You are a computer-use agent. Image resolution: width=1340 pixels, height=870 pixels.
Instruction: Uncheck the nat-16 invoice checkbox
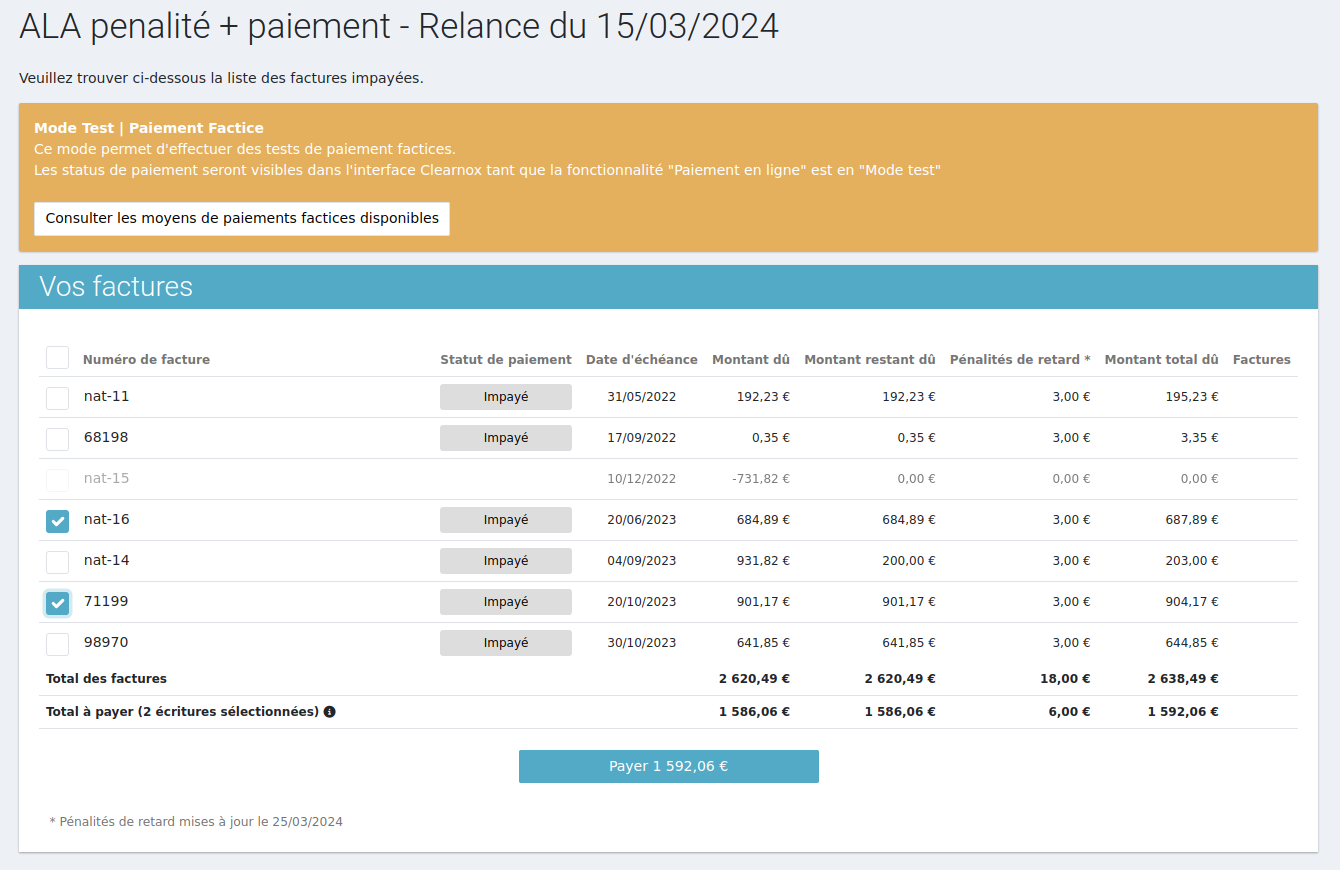(58, 521)
